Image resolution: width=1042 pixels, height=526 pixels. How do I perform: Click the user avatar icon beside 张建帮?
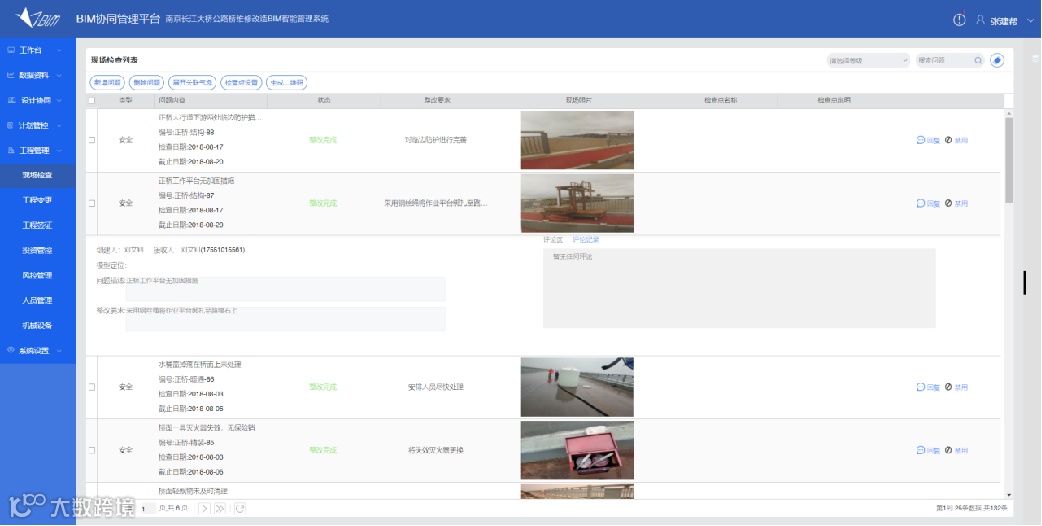tap(980, 20)
